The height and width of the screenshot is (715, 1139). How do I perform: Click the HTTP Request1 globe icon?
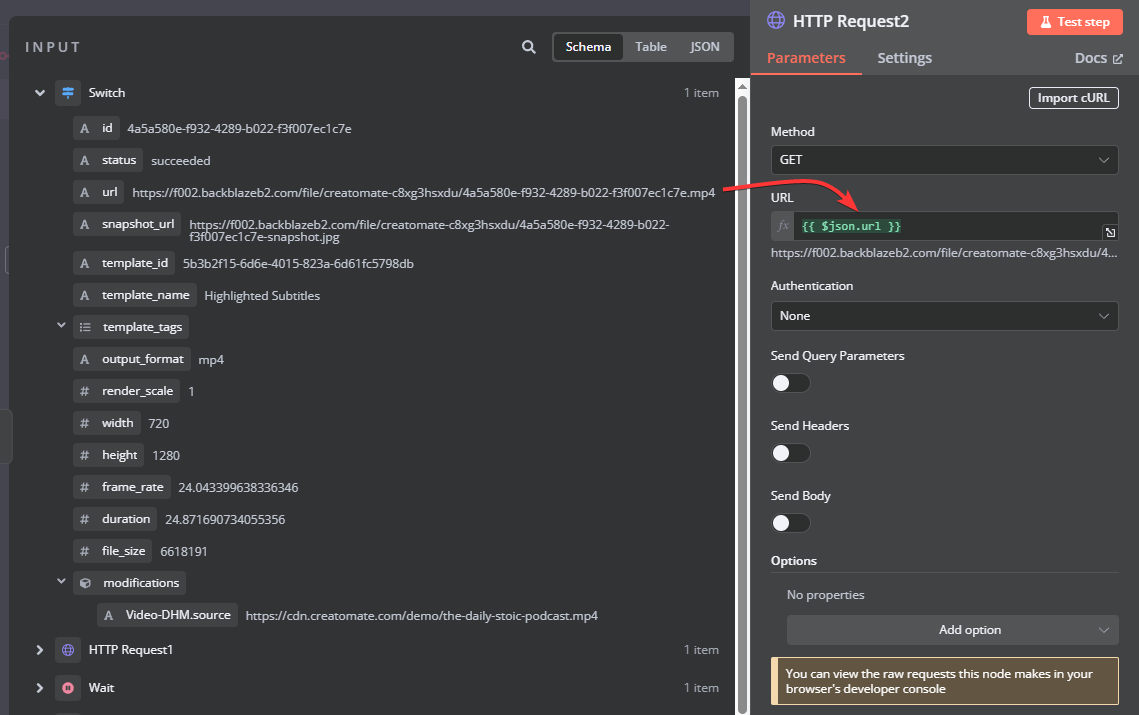tap(68, 650)
